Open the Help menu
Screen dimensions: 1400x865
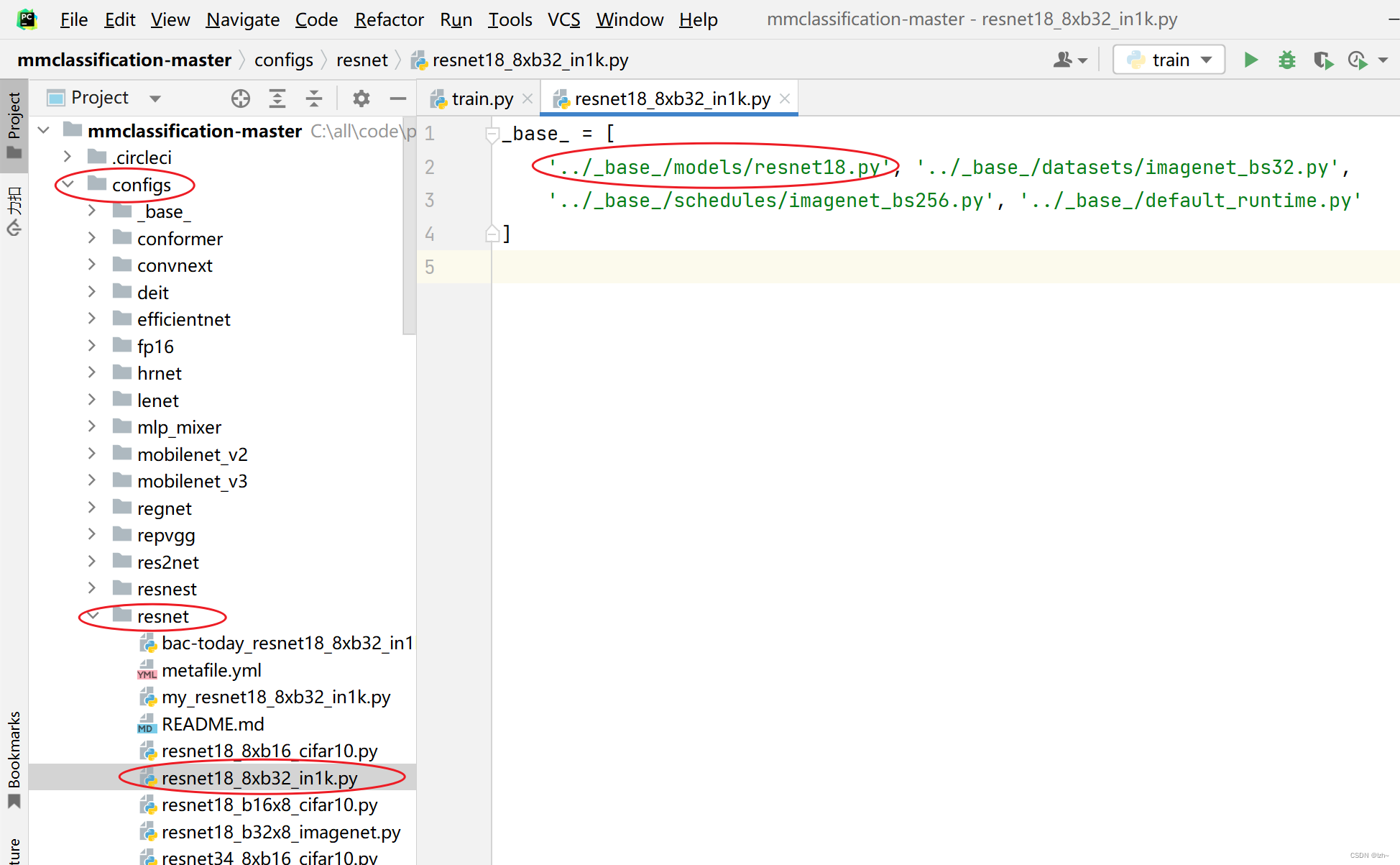coord(698,19)
